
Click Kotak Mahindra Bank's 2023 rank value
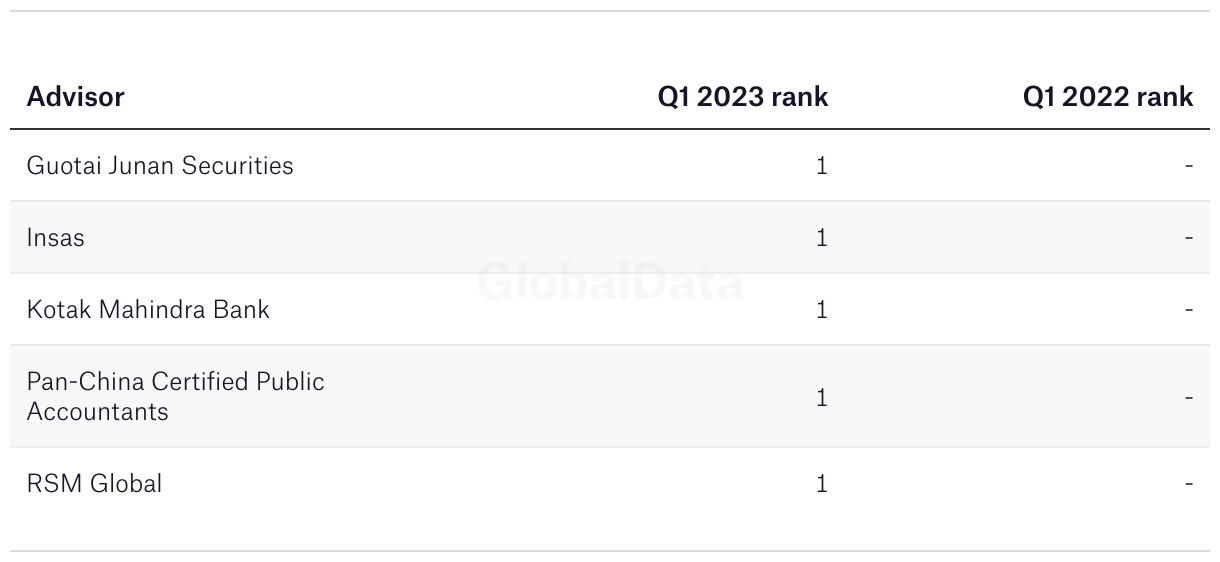(x=821, y=310)
